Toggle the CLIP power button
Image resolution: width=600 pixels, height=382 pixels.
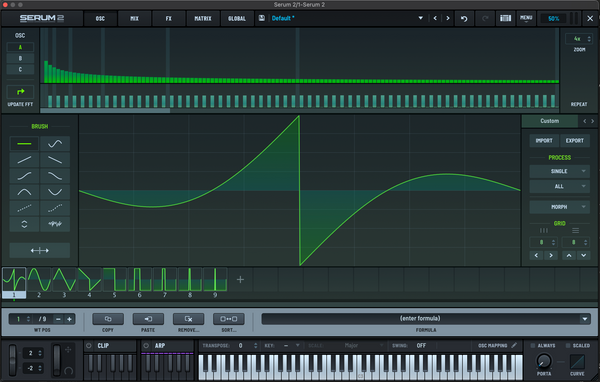click(x=89, y=346)
